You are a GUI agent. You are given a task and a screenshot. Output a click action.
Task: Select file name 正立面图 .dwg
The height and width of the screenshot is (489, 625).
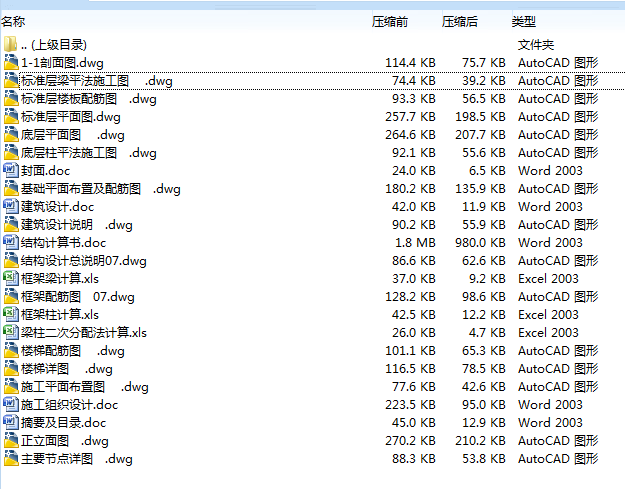65,441
